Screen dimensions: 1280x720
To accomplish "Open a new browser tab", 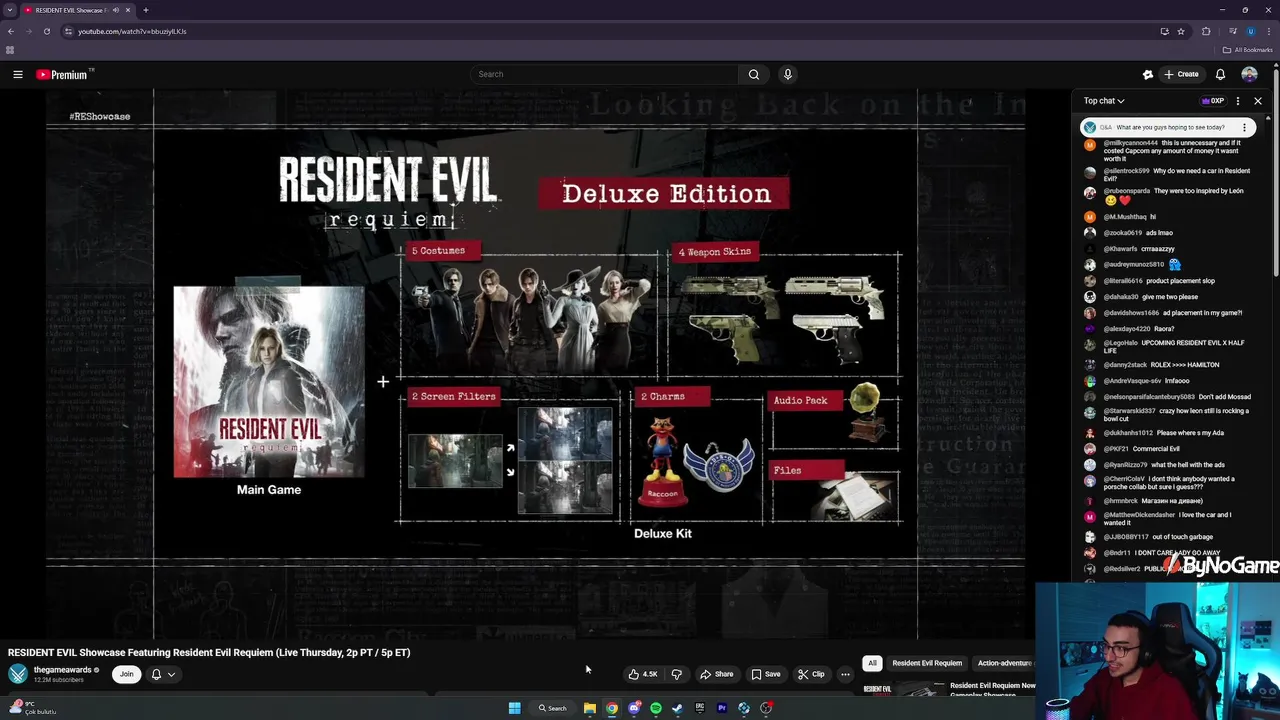I will [x=145, y=10].
